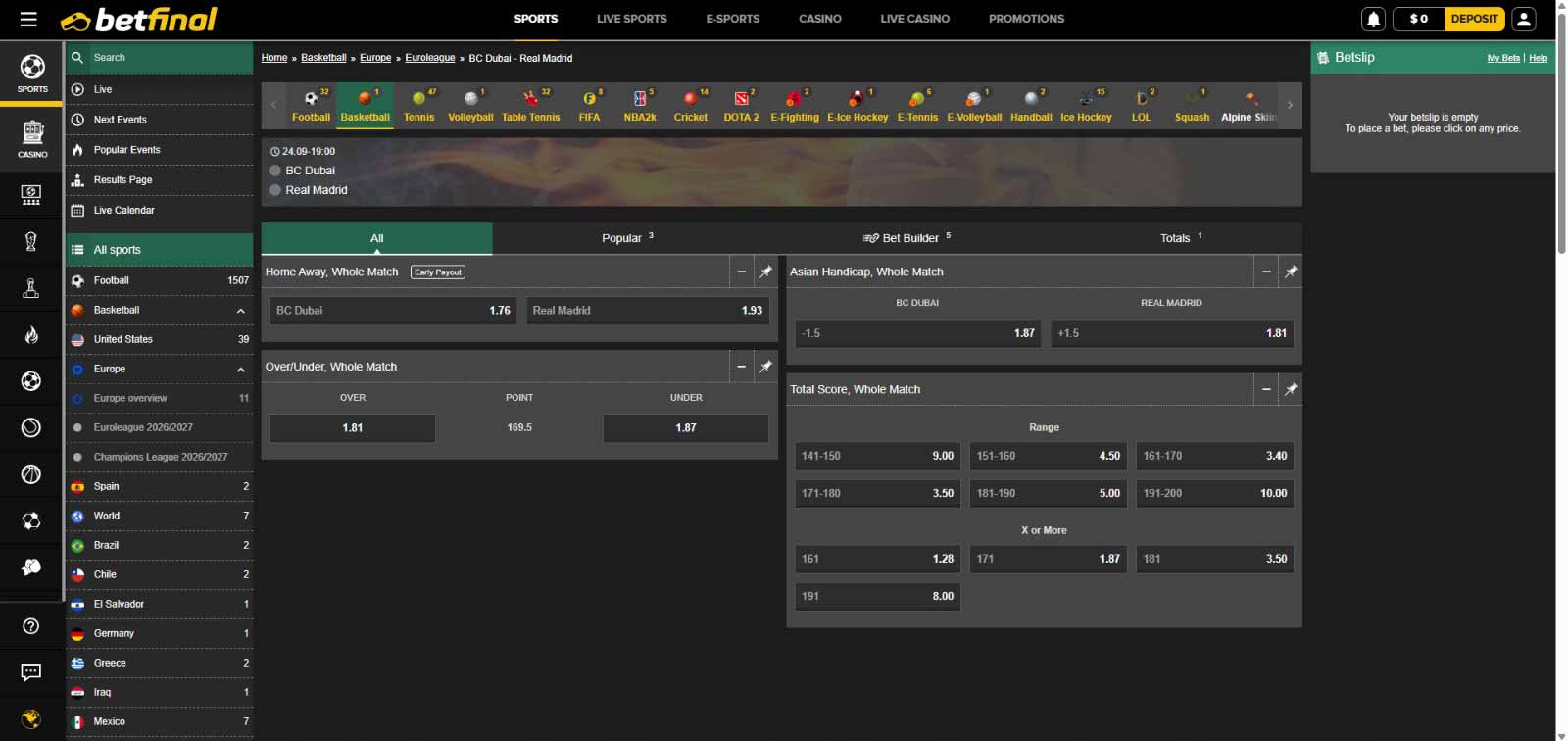Open the live chat speech bubble icon
This screenshot has height=741, width=1568.
[31, 672]
